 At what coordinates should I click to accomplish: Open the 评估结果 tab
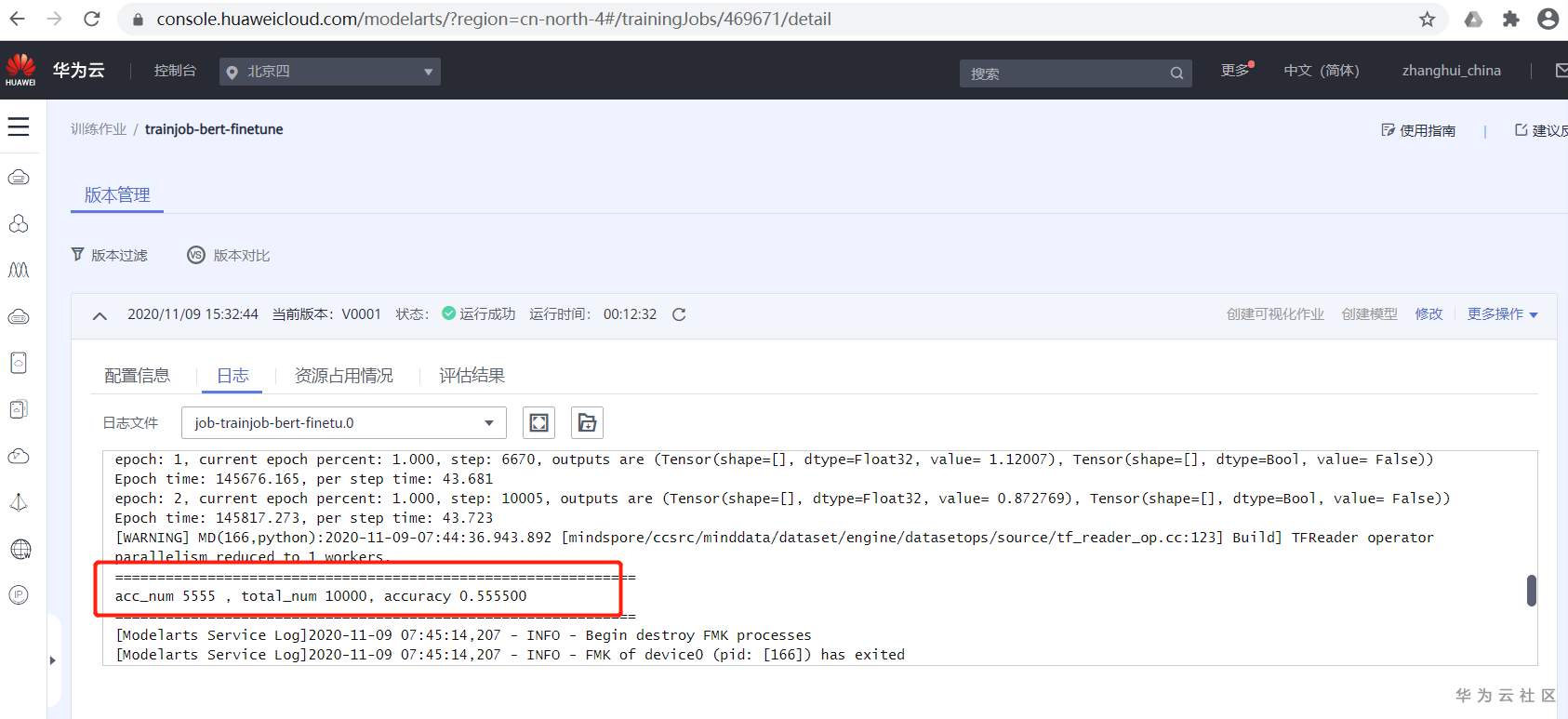[472, 376]
